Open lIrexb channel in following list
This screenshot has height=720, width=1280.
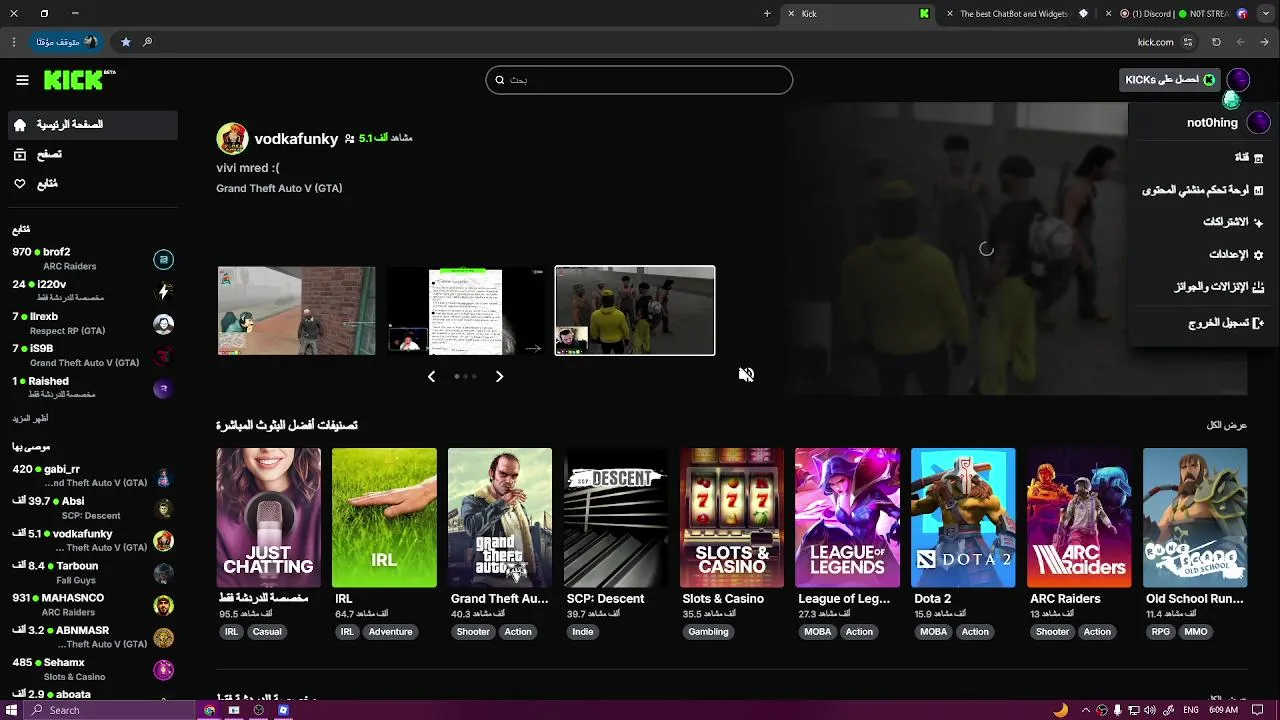click(92, 323)
